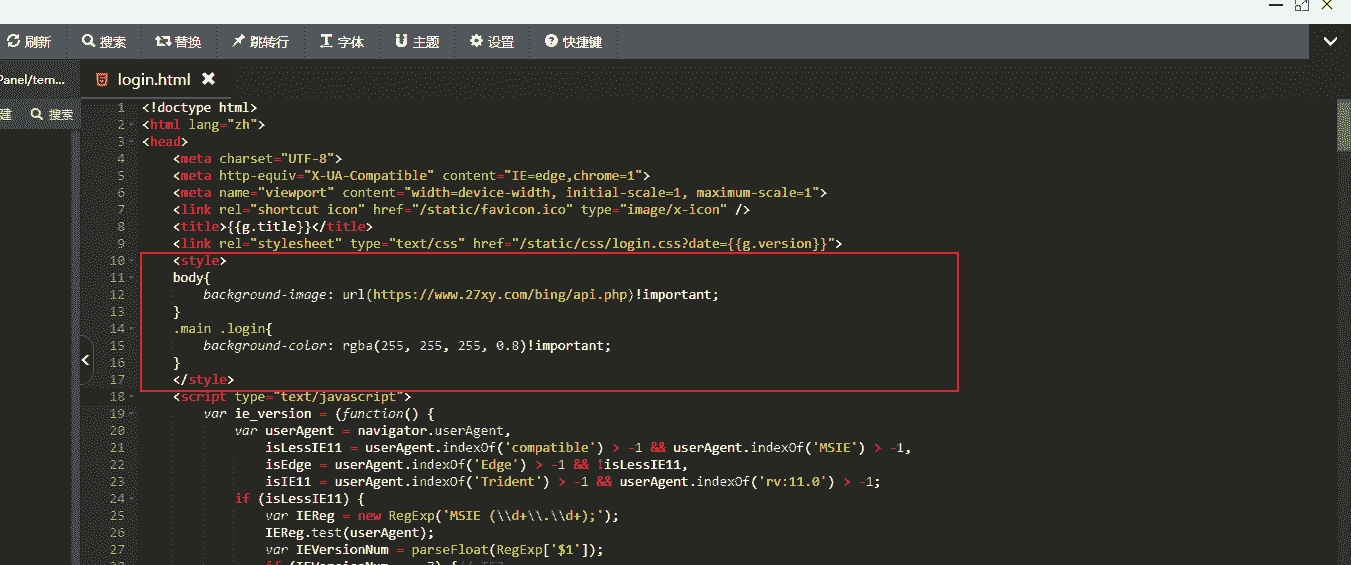Collapse the body CSS rule at line 11
The image size is (1351, 565).
[132, 278]
